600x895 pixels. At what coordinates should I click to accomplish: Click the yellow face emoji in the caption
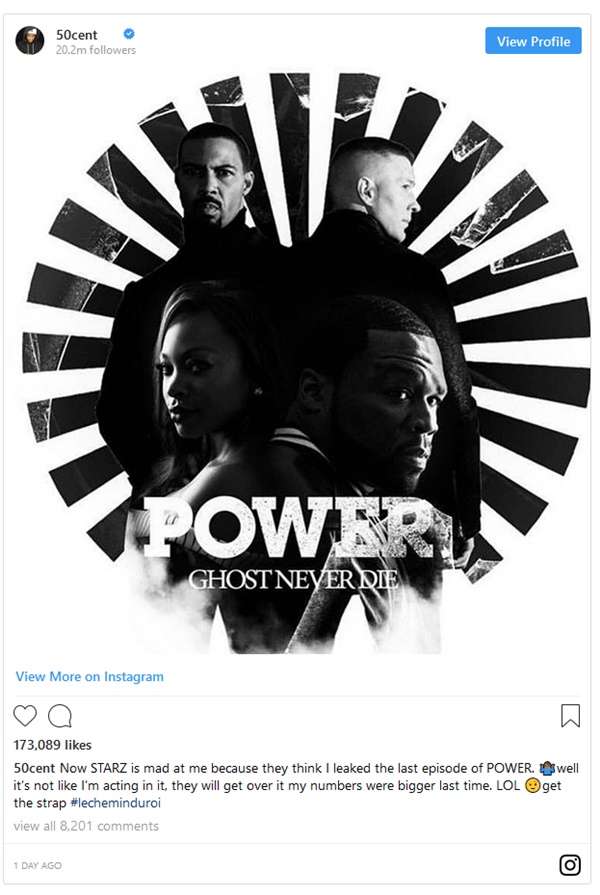point(532,786)
